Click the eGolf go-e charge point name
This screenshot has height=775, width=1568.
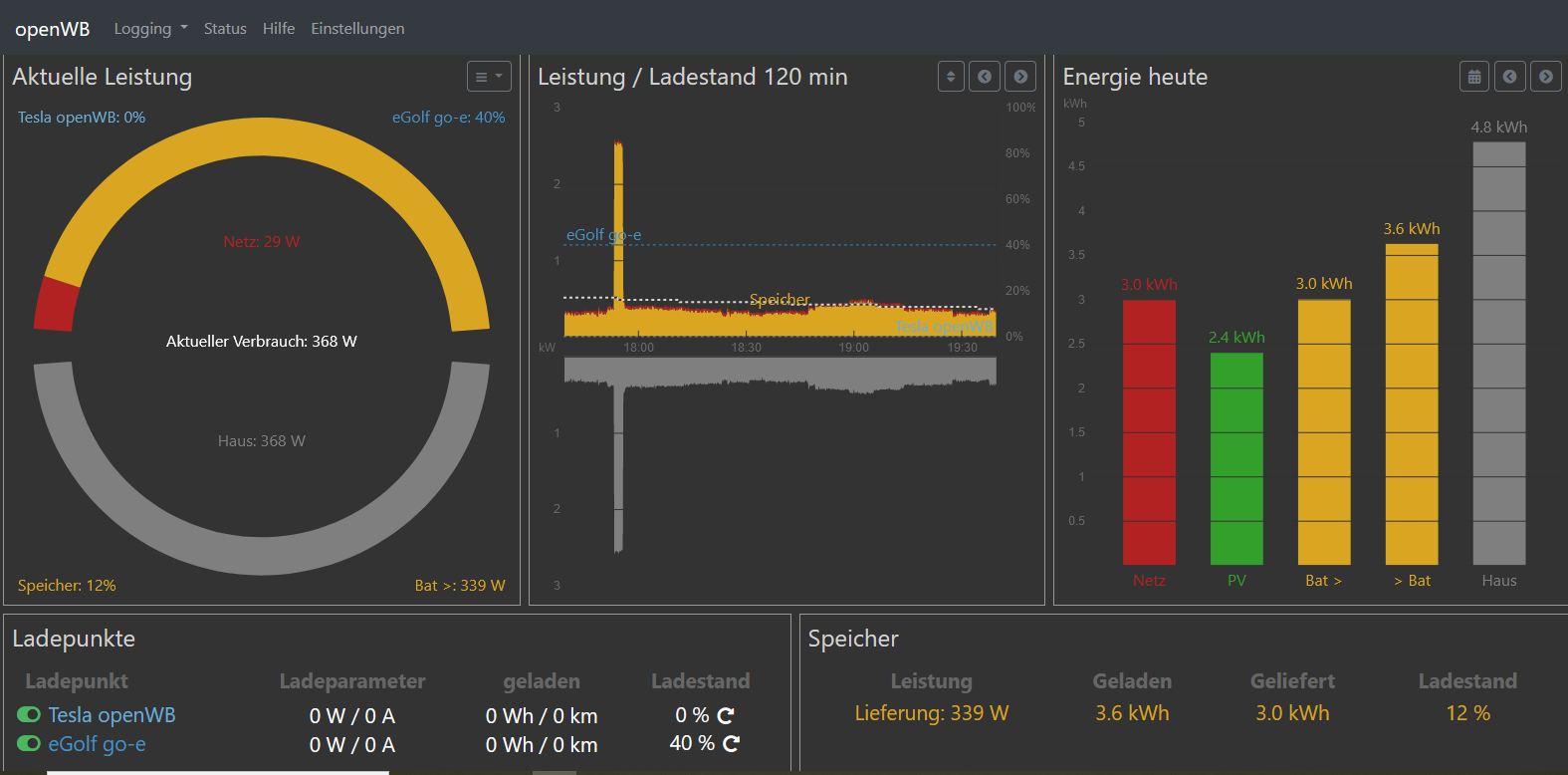pos(97,743)
